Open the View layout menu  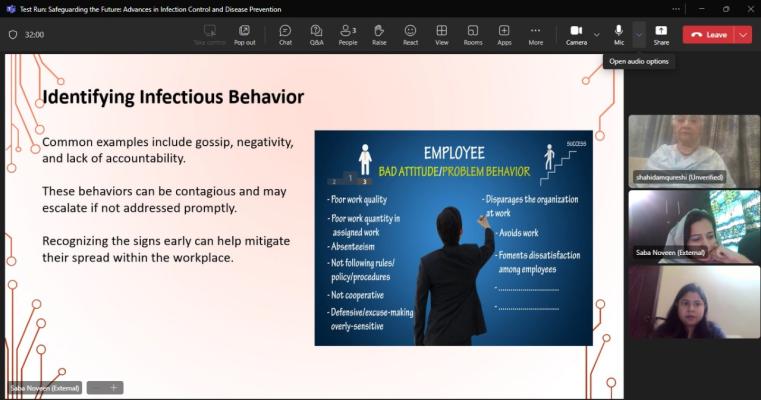tap(441, 34)
